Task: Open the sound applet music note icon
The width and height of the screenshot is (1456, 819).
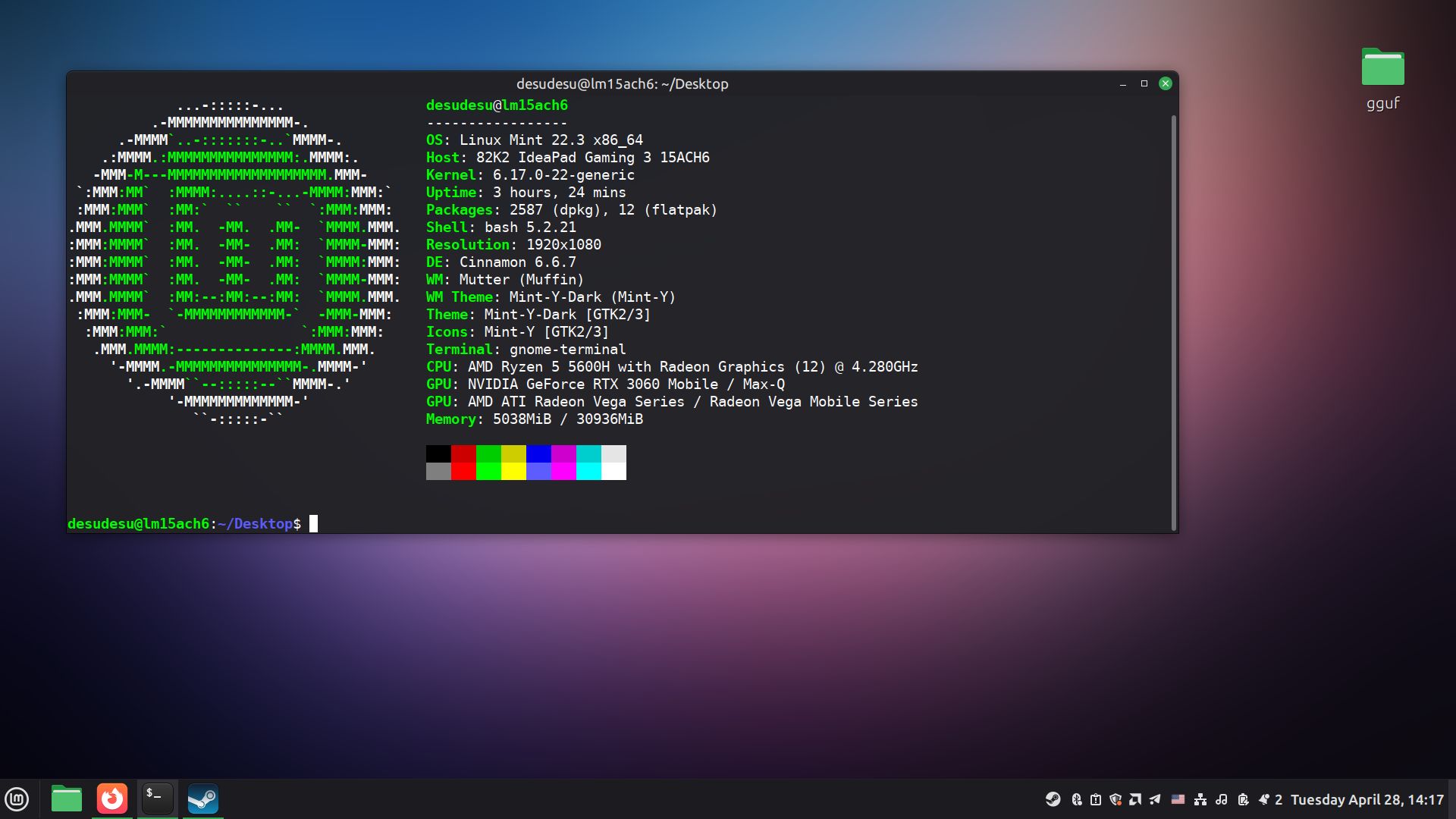Action: (x=1222, y=799)
